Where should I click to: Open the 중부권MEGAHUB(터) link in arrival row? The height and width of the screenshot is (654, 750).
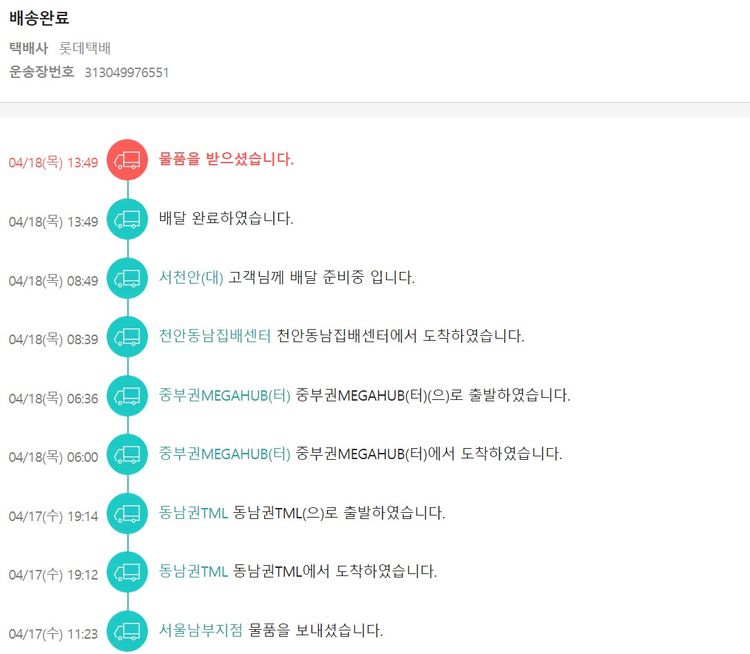tap(225, 454)
